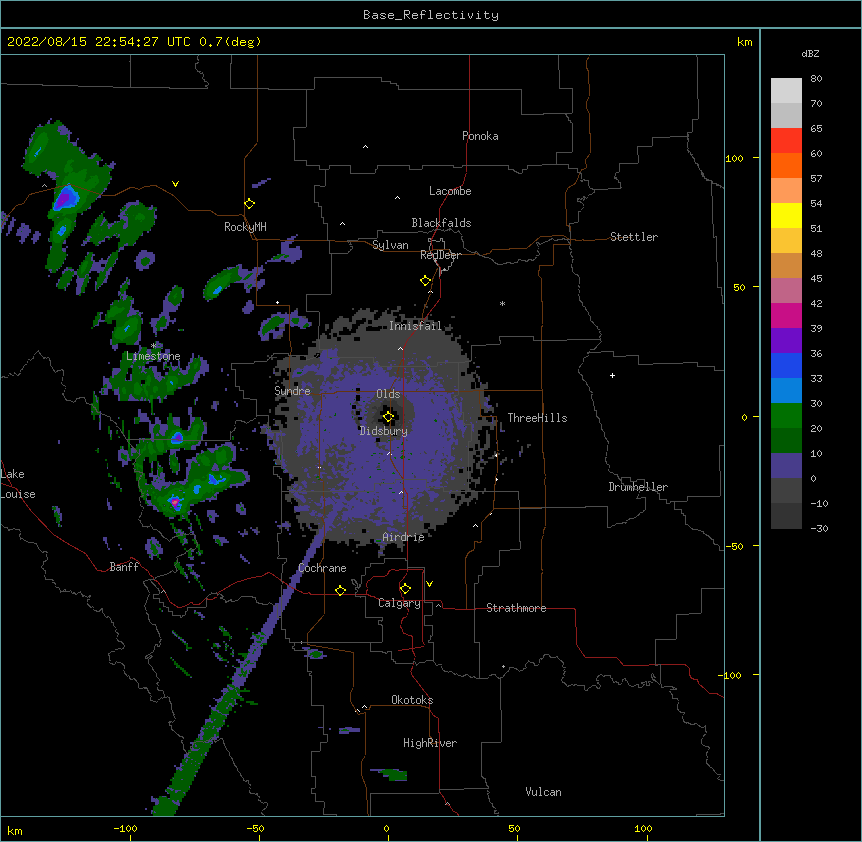Screen dimensions: 862x842
Task: Click the -30 value on the color scale
Action: point(819,528)
